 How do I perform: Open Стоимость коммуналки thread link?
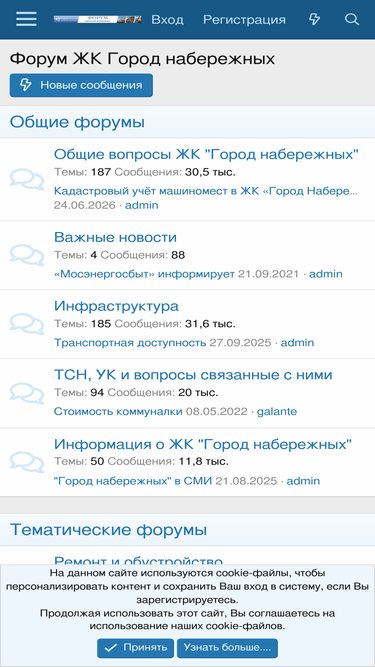tap(118, 411)
